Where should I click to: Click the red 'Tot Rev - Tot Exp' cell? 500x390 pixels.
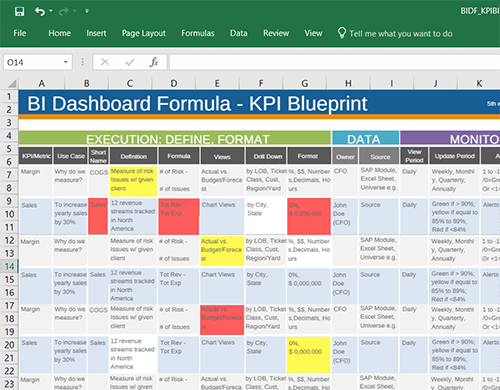(179, 216)
